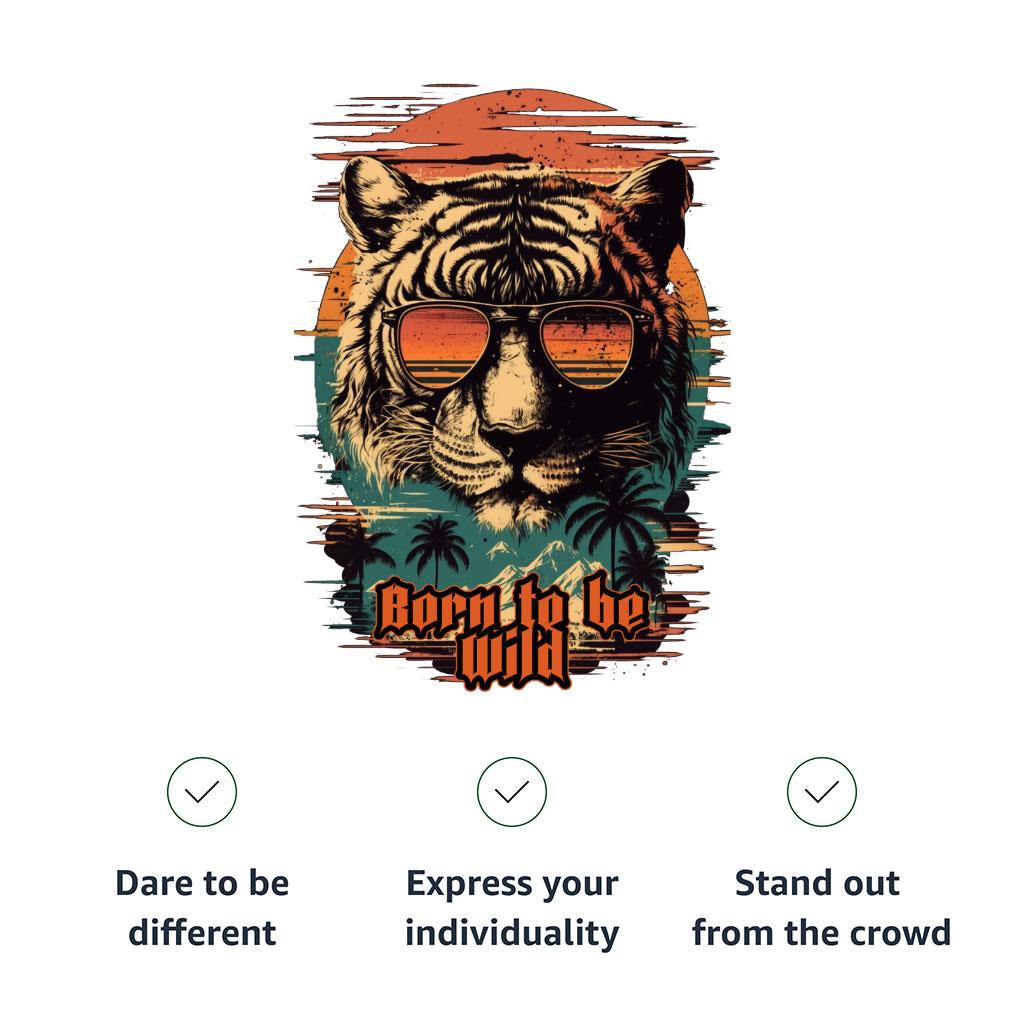
Task: Select the 'Stand out from the crowd' text
Action: pyautogui.click(x=822, y=908)
